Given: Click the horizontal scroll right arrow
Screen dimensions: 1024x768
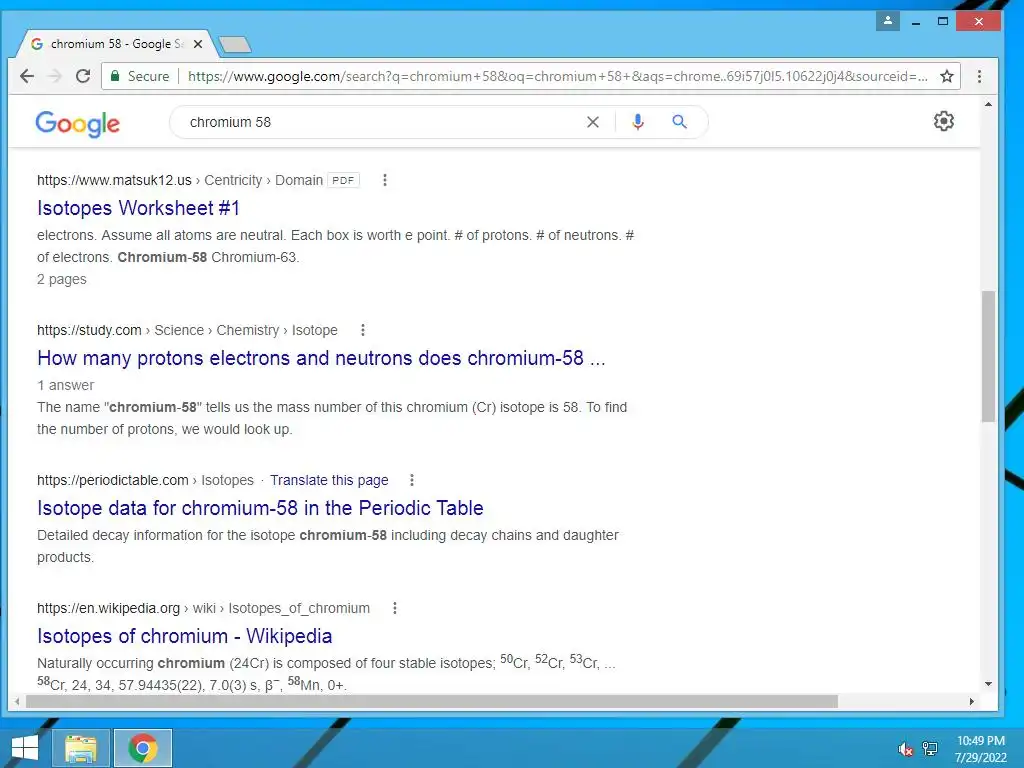Looking at the screenshot, I should point(972,701).
